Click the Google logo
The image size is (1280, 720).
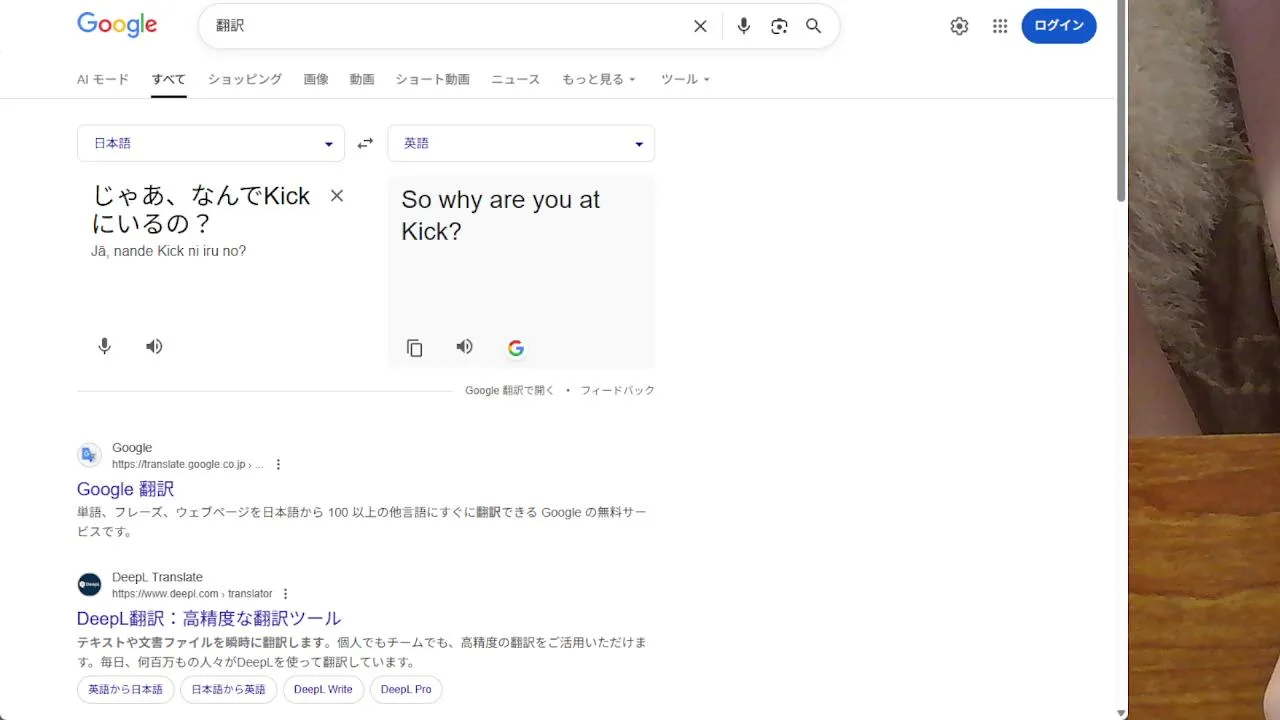coord(117,24)
